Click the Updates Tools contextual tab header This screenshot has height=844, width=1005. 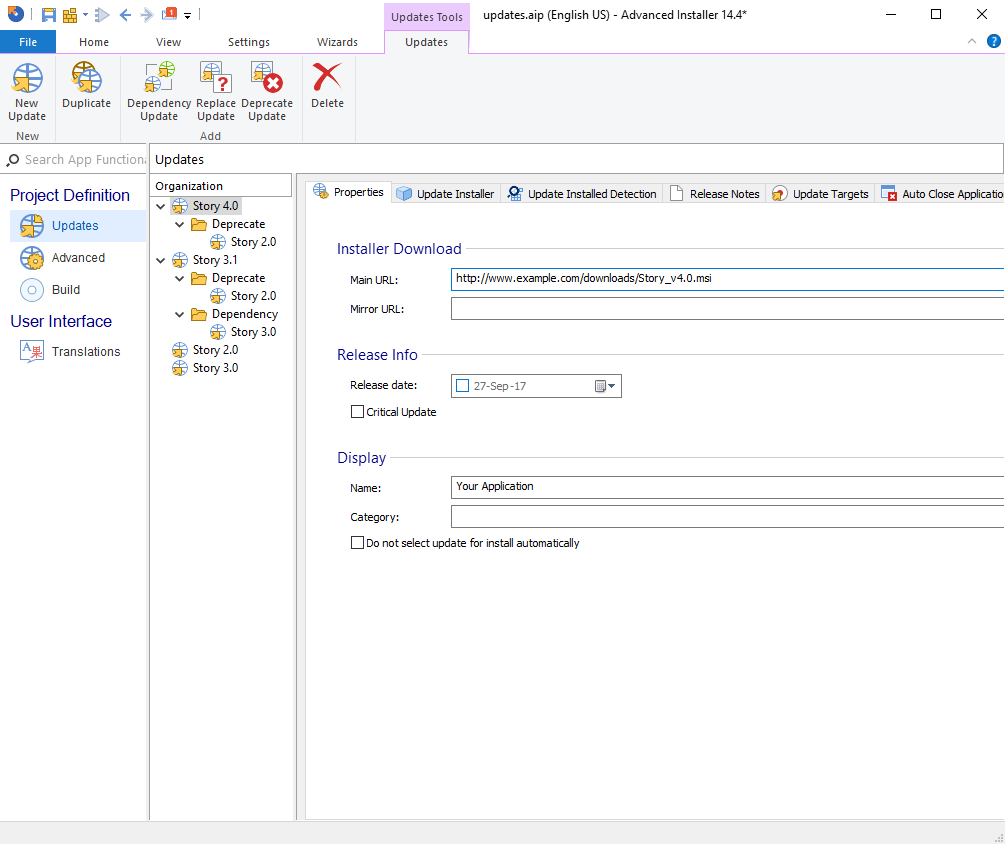click(x=427, y=17)
